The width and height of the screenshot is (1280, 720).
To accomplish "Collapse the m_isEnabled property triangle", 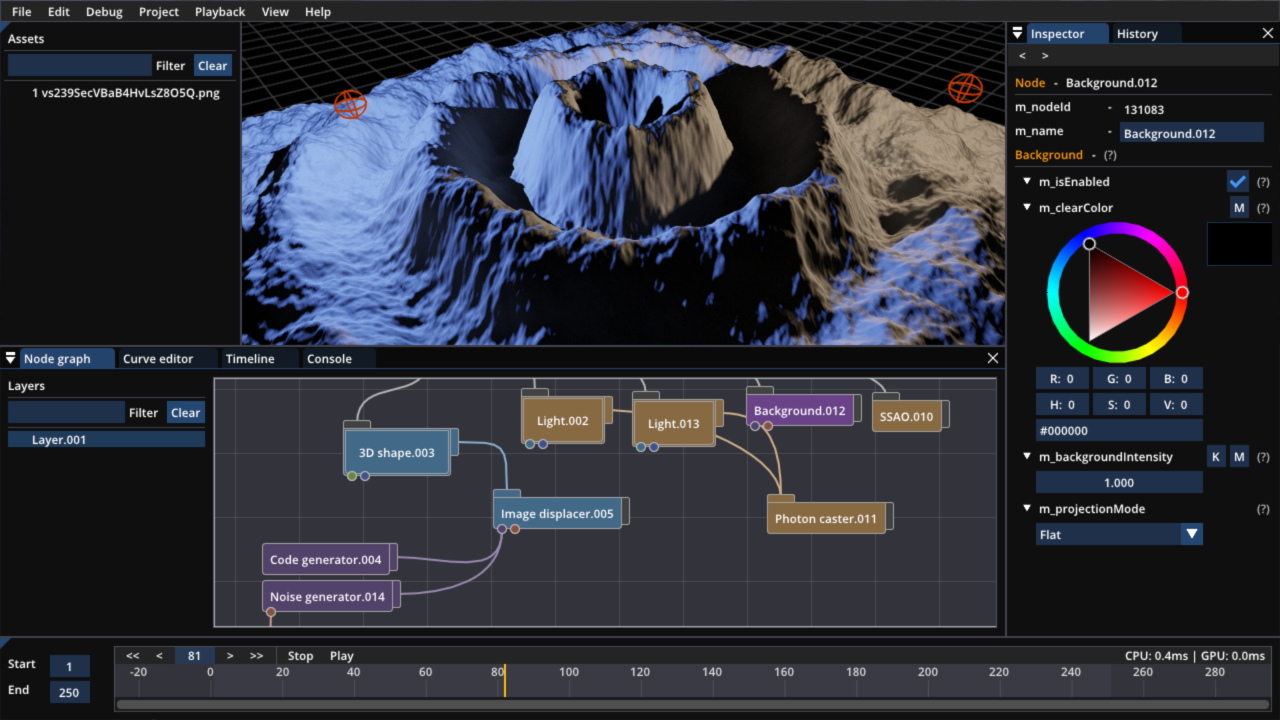I will [x=1026, y=182].
